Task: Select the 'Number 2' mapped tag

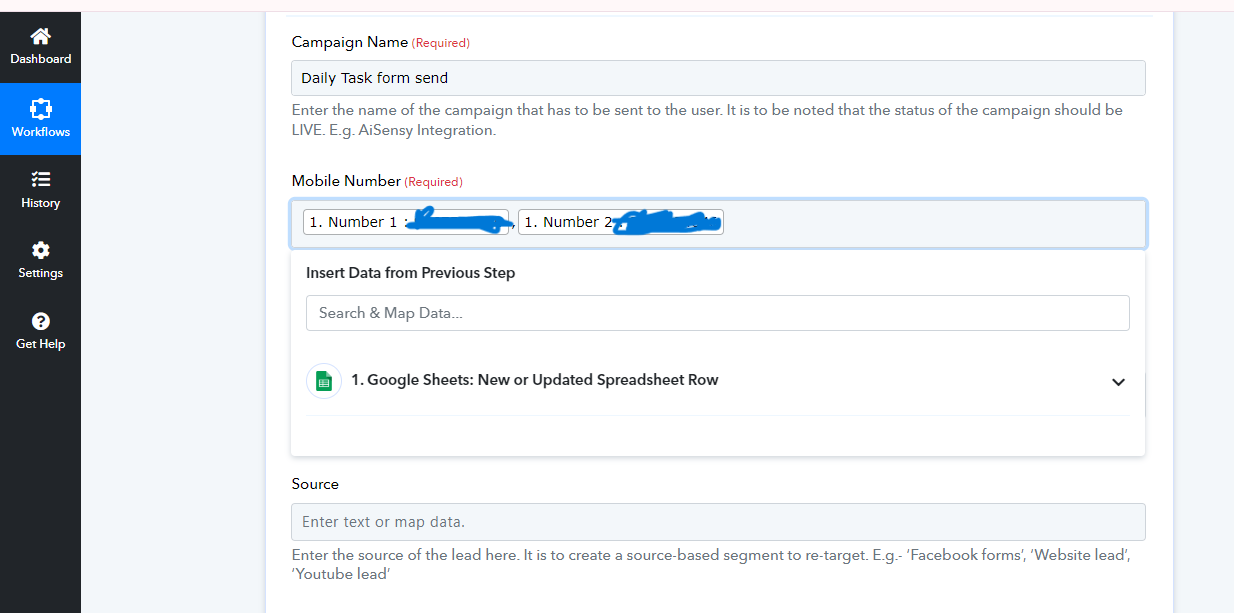Action: tap(620, 222)
